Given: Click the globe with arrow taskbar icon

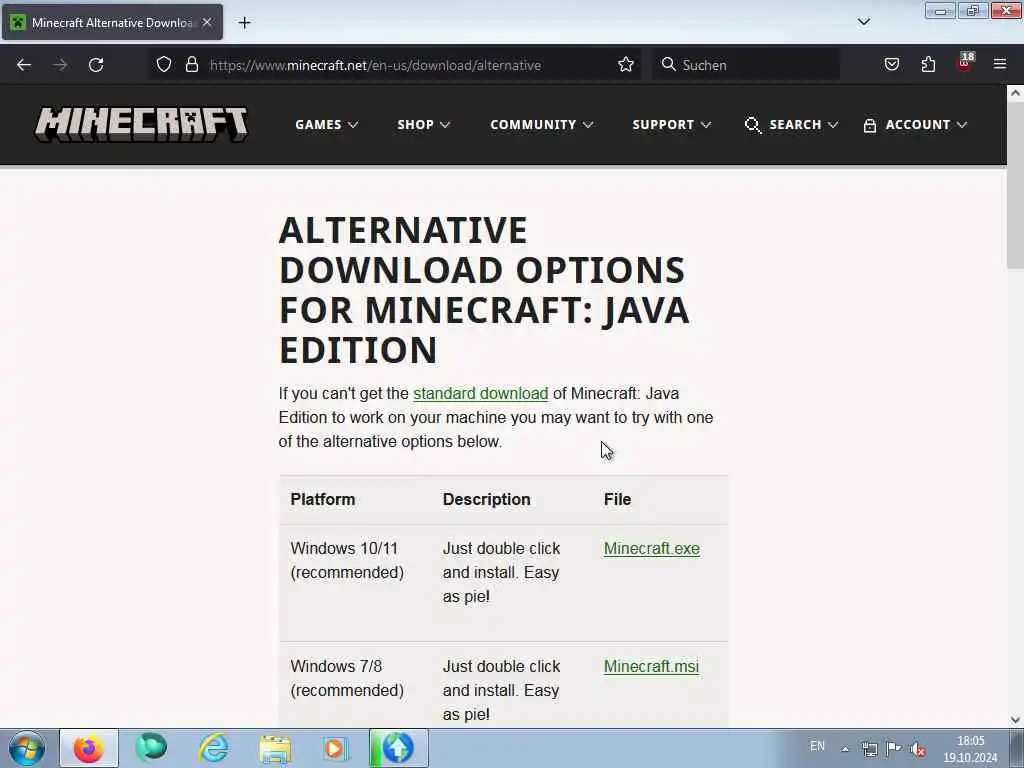Looking at the screenshot, I should (x=398, y=748).
